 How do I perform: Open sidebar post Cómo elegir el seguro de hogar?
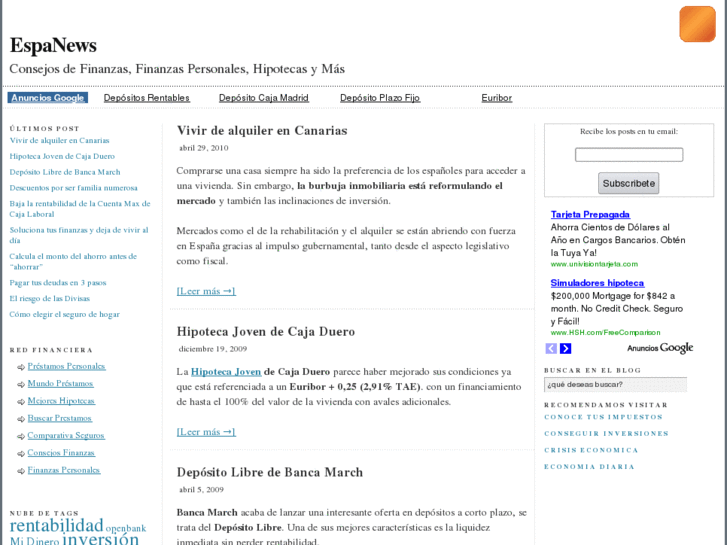[64, 314]
